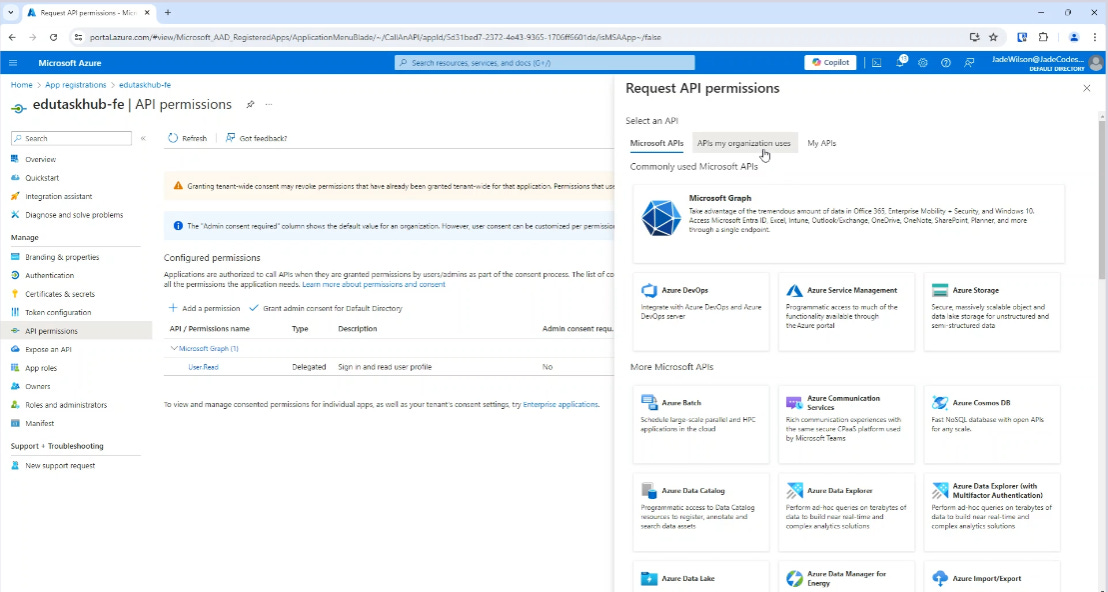The image size is (1108, 592).
Task: Select the Microsoft Graph API card
Action: click(x=849, y=224)
